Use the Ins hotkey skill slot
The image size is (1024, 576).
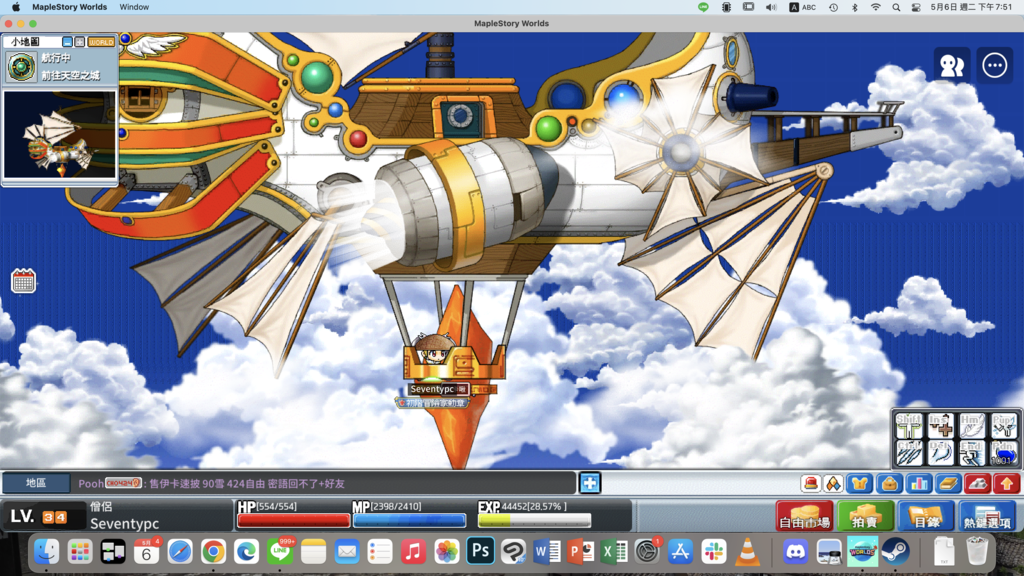coord(940,425)
